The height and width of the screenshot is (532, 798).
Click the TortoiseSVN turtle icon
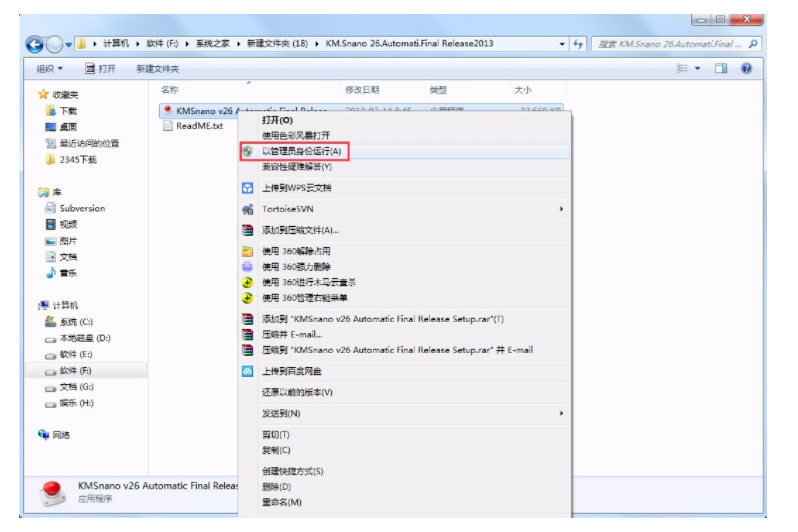pos(248,209)
